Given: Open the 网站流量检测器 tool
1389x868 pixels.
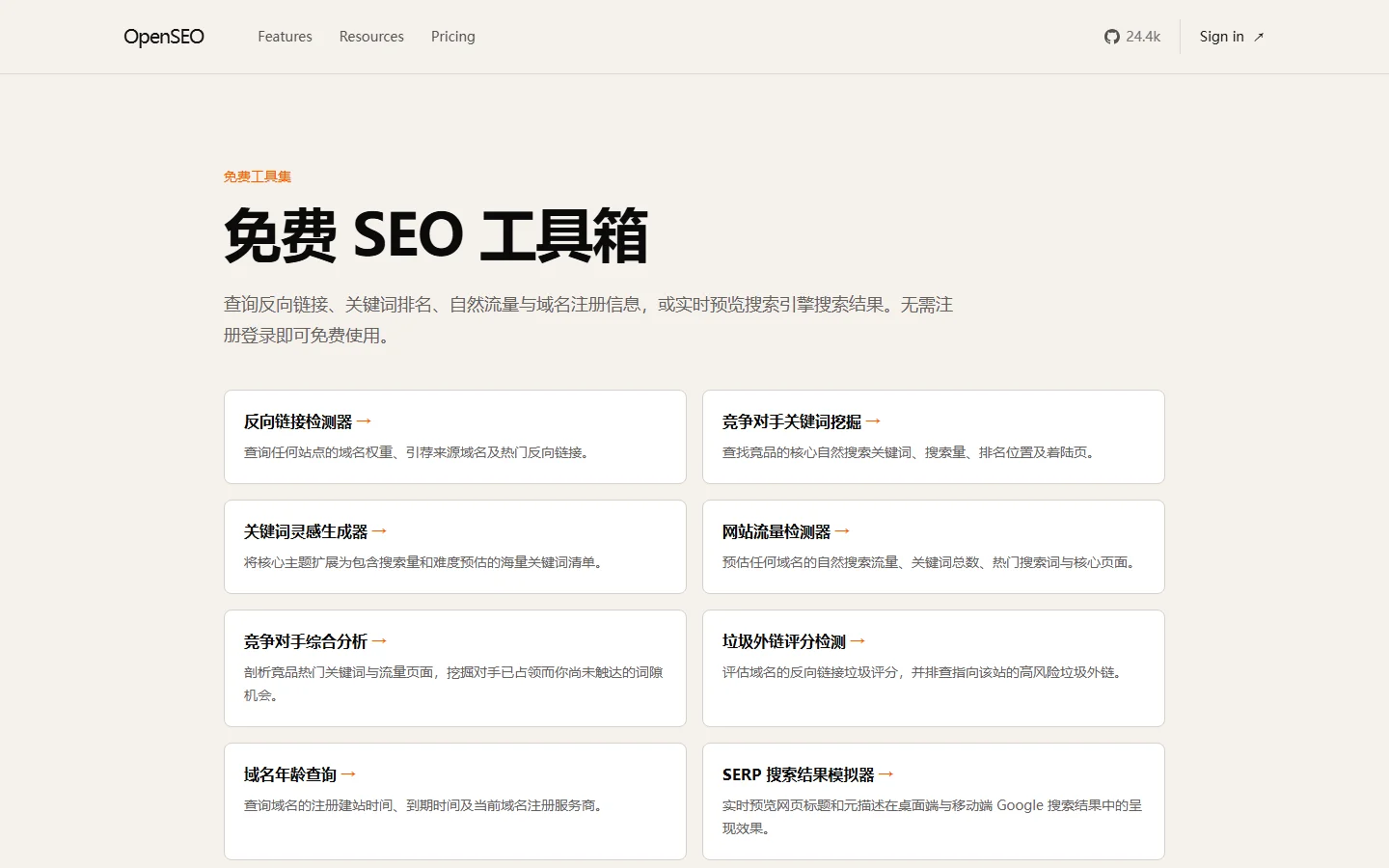Looking at the screenshot, I should [x=934, y=547].
